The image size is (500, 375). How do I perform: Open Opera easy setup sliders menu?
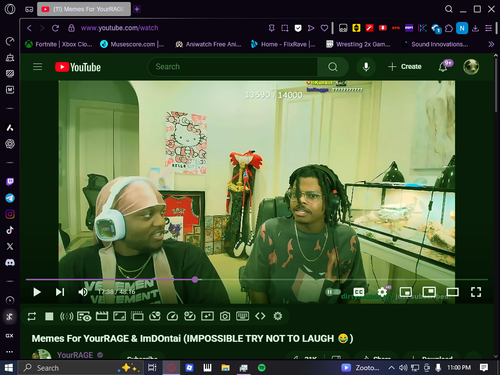click(x=488, y=28)
